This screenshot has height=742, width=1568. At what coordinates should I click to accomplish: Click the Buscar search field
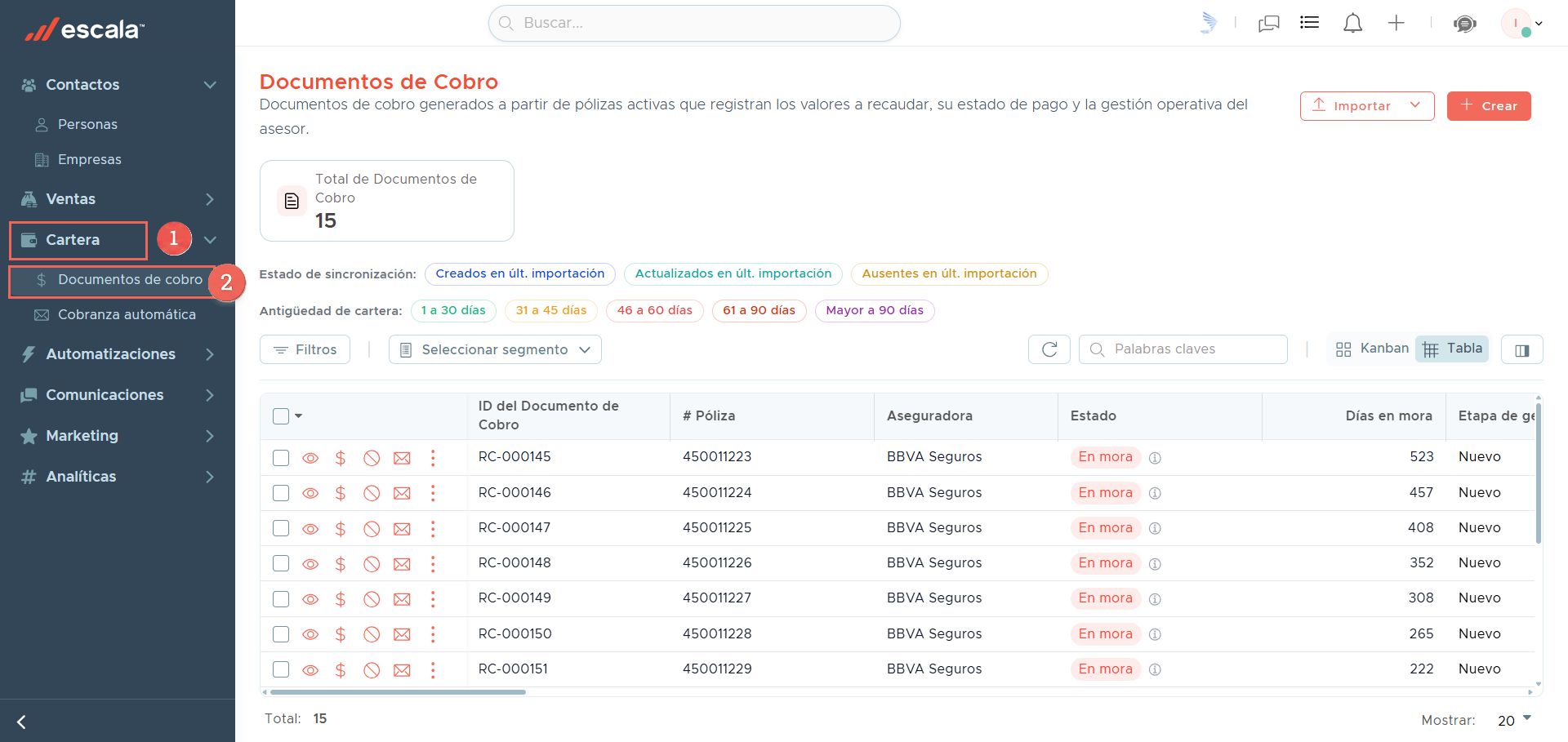coord(694,23)
